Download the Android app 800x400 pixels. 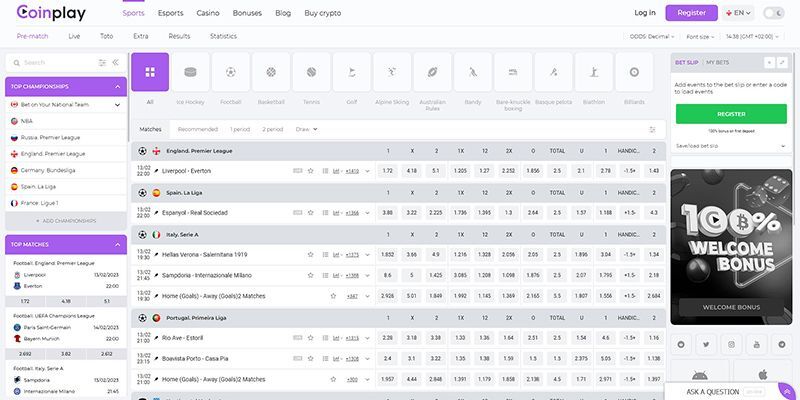699,376
